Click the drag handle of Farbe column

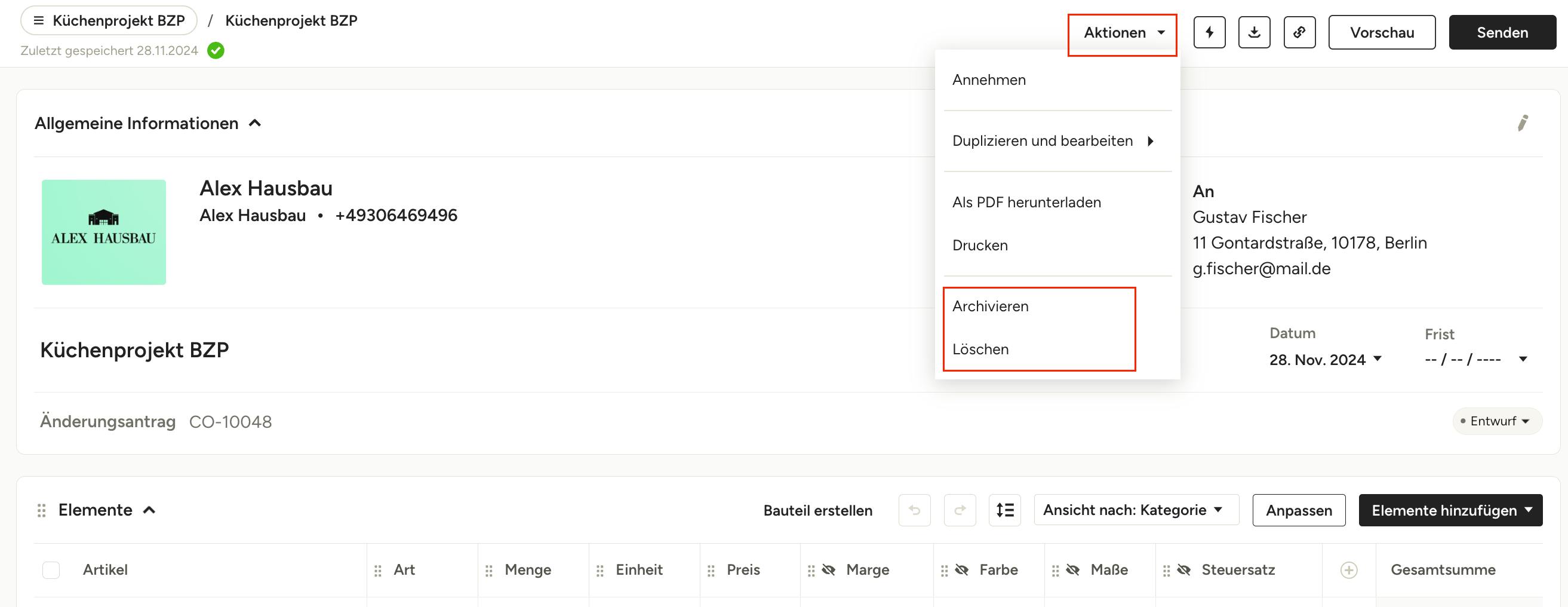[944, 571]
